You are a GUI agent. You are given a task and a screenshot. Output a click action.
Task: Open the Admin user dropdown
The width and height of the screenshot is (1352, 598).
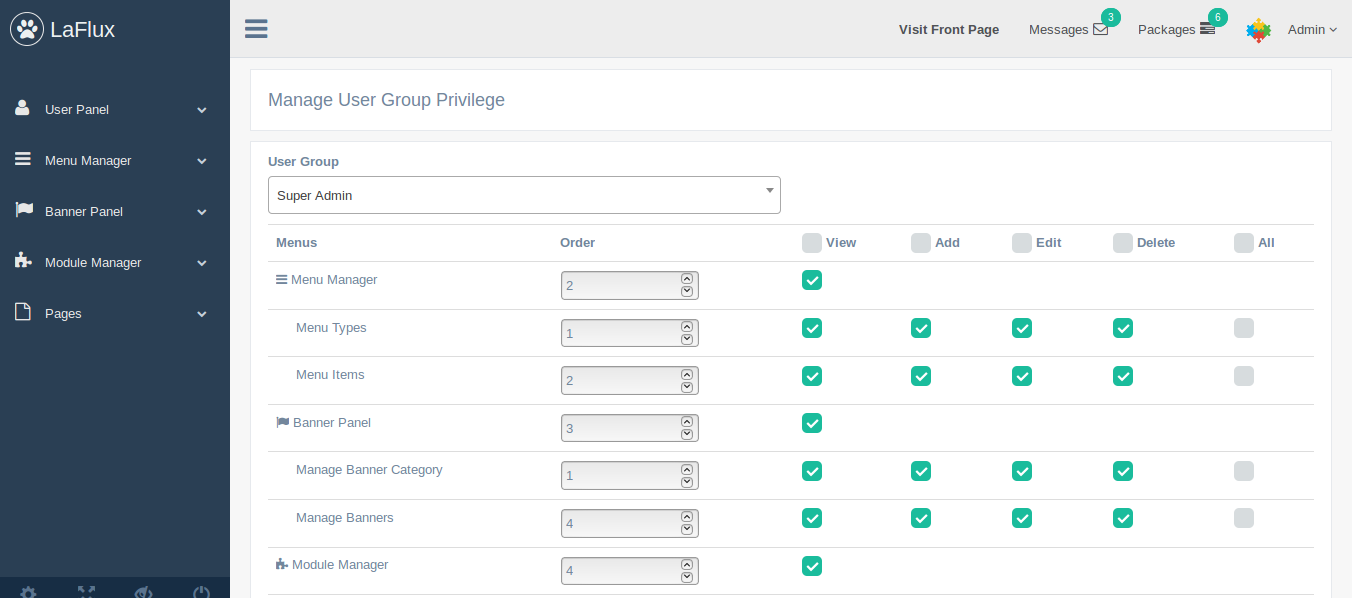tap(1312, 30)
